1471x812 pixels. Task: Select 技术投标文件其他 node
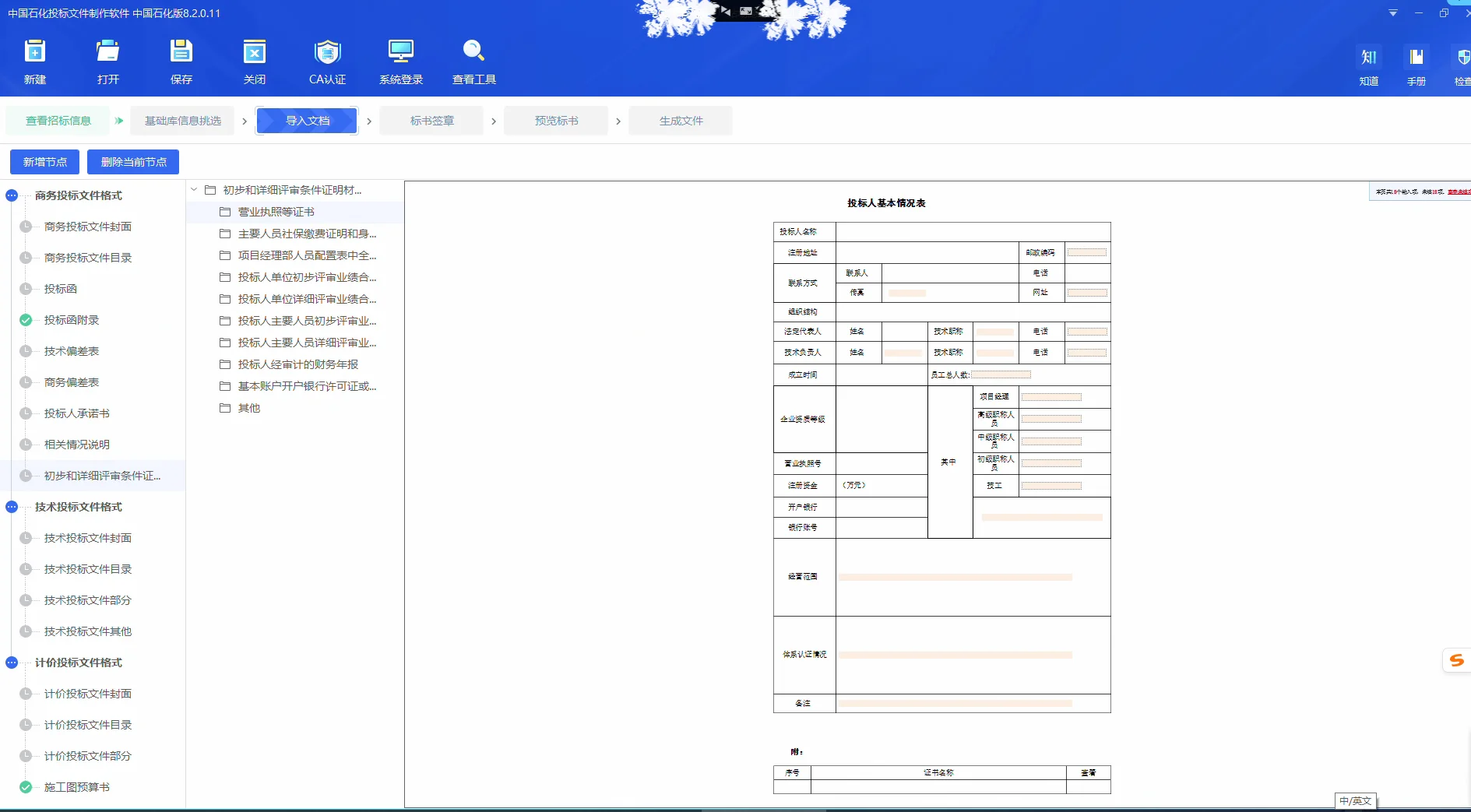coord(88,631)
